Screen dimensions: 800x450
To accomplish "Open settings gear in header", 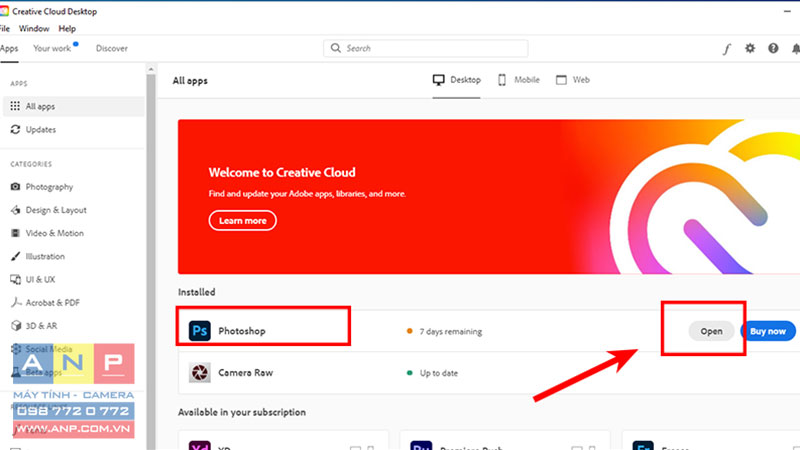I will click(x=750, y=48).
